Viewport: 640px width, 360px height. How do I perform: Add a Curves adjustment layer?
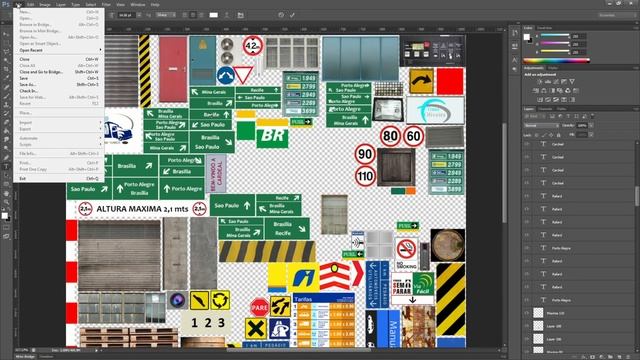click(556, 82)
